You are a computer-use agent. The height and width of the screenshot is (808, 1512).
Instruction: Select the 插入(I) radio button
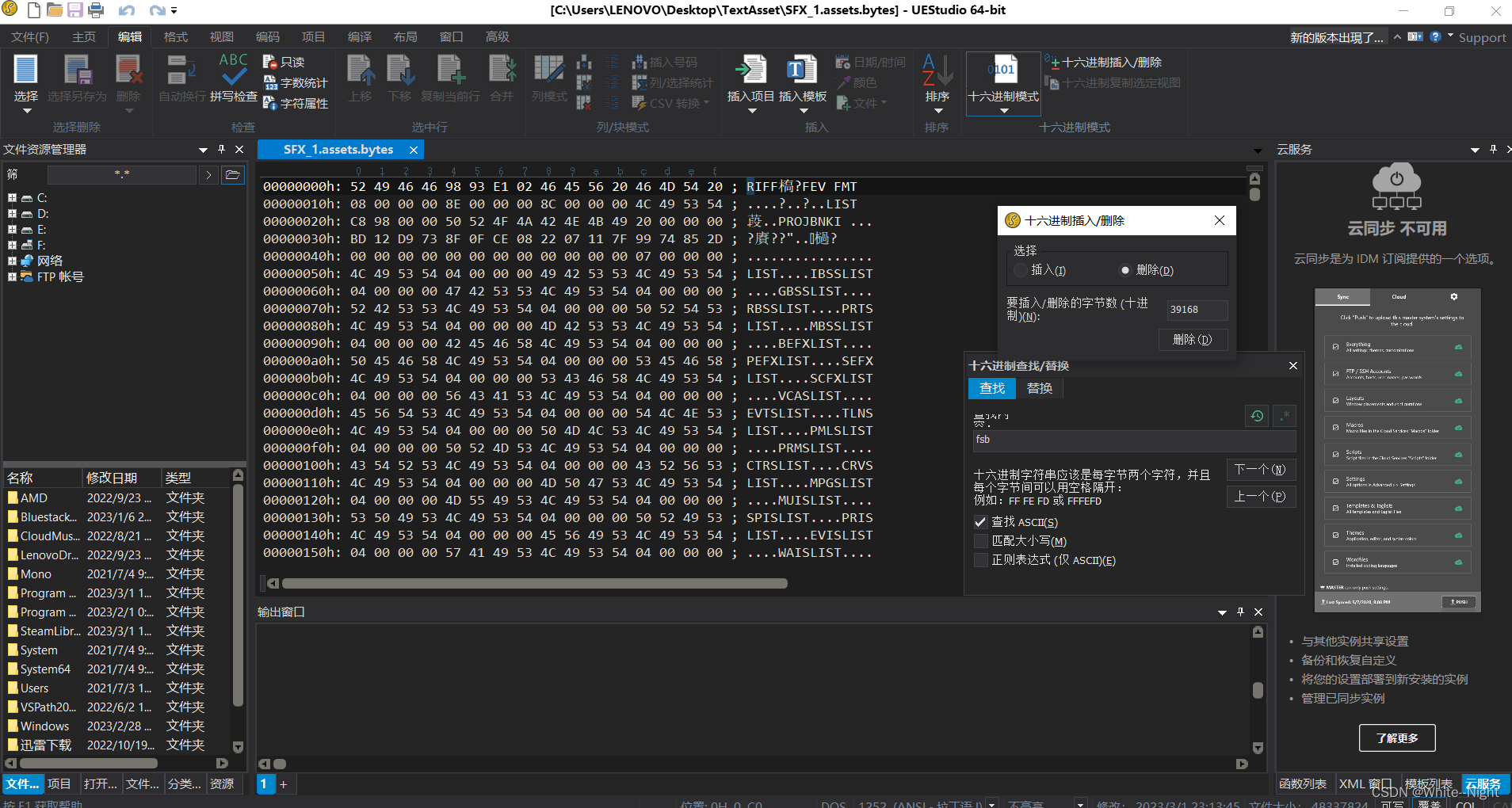tap(1021, 270)
